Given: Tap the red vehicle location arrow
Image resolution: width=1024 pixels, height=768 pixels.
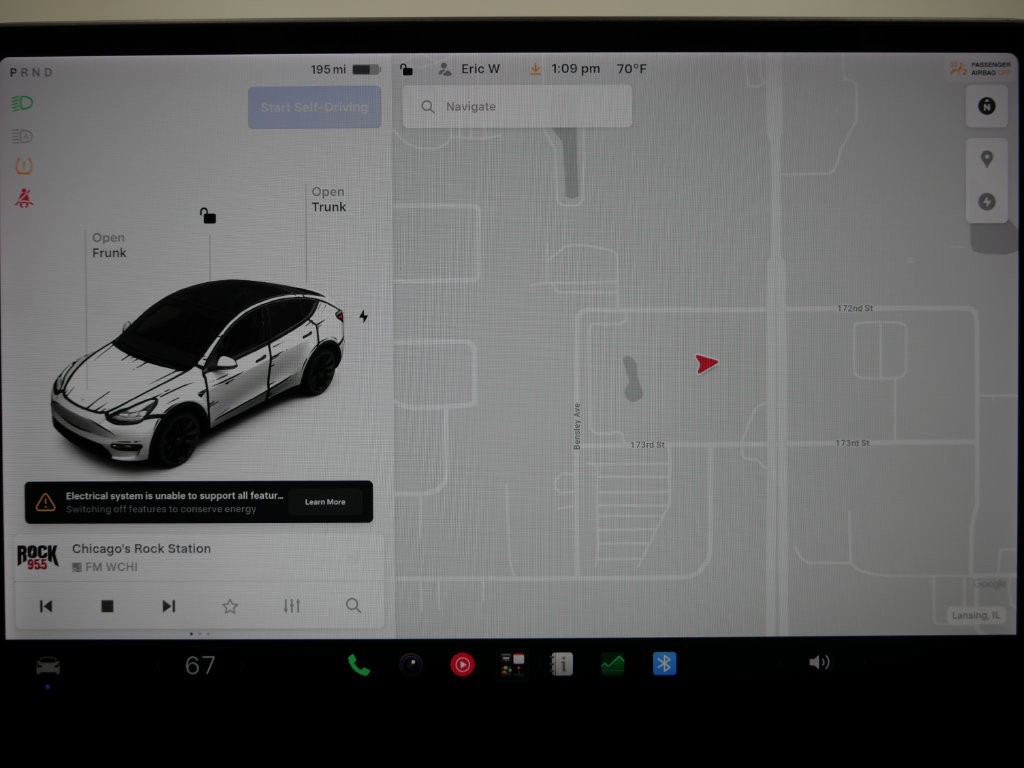Looking at the screenshot, I should [706, 364].
